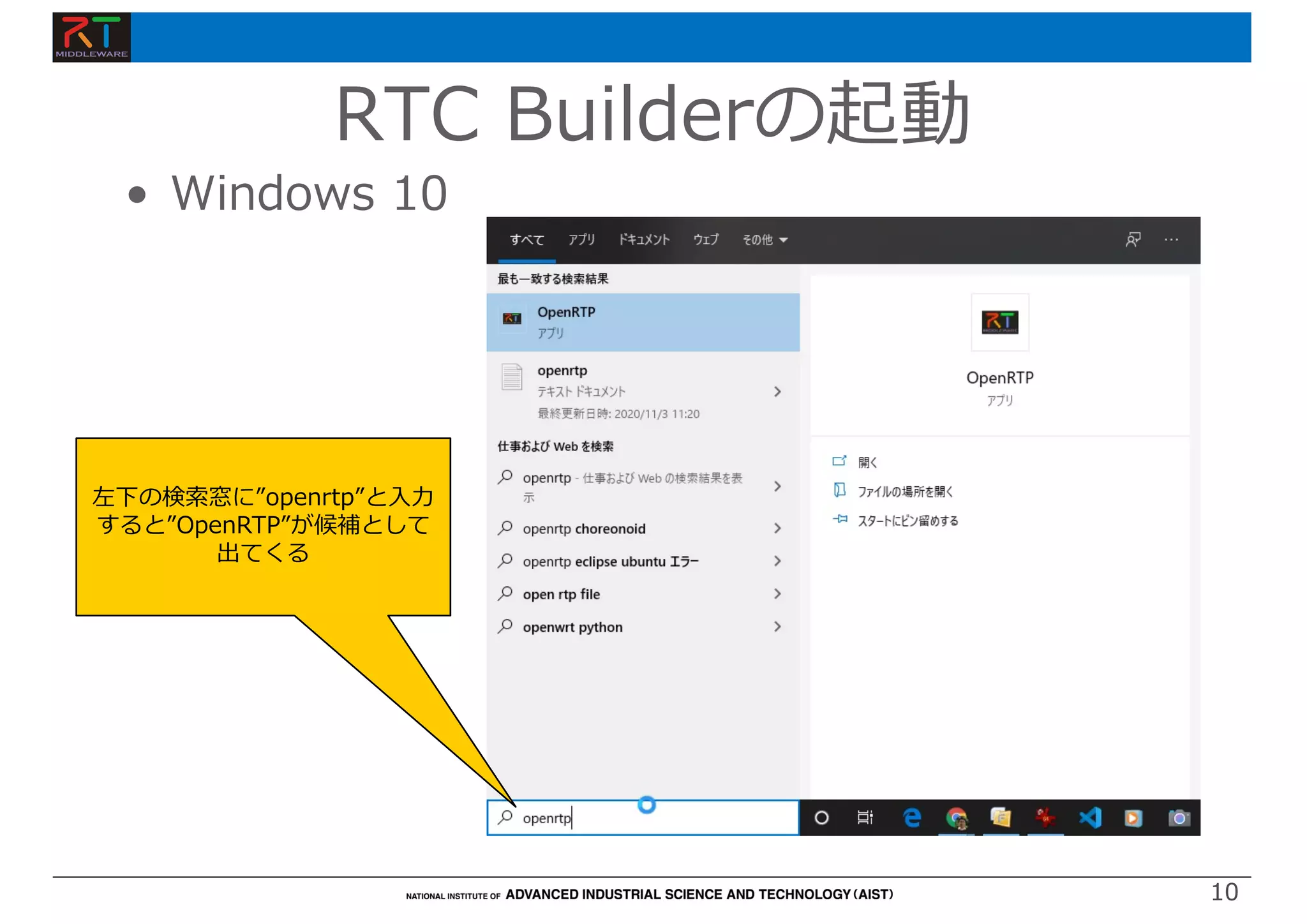This screenshot has height=924, width=1307.
Task: Expand chevron for open rtp file
Action: click(777, 594)
